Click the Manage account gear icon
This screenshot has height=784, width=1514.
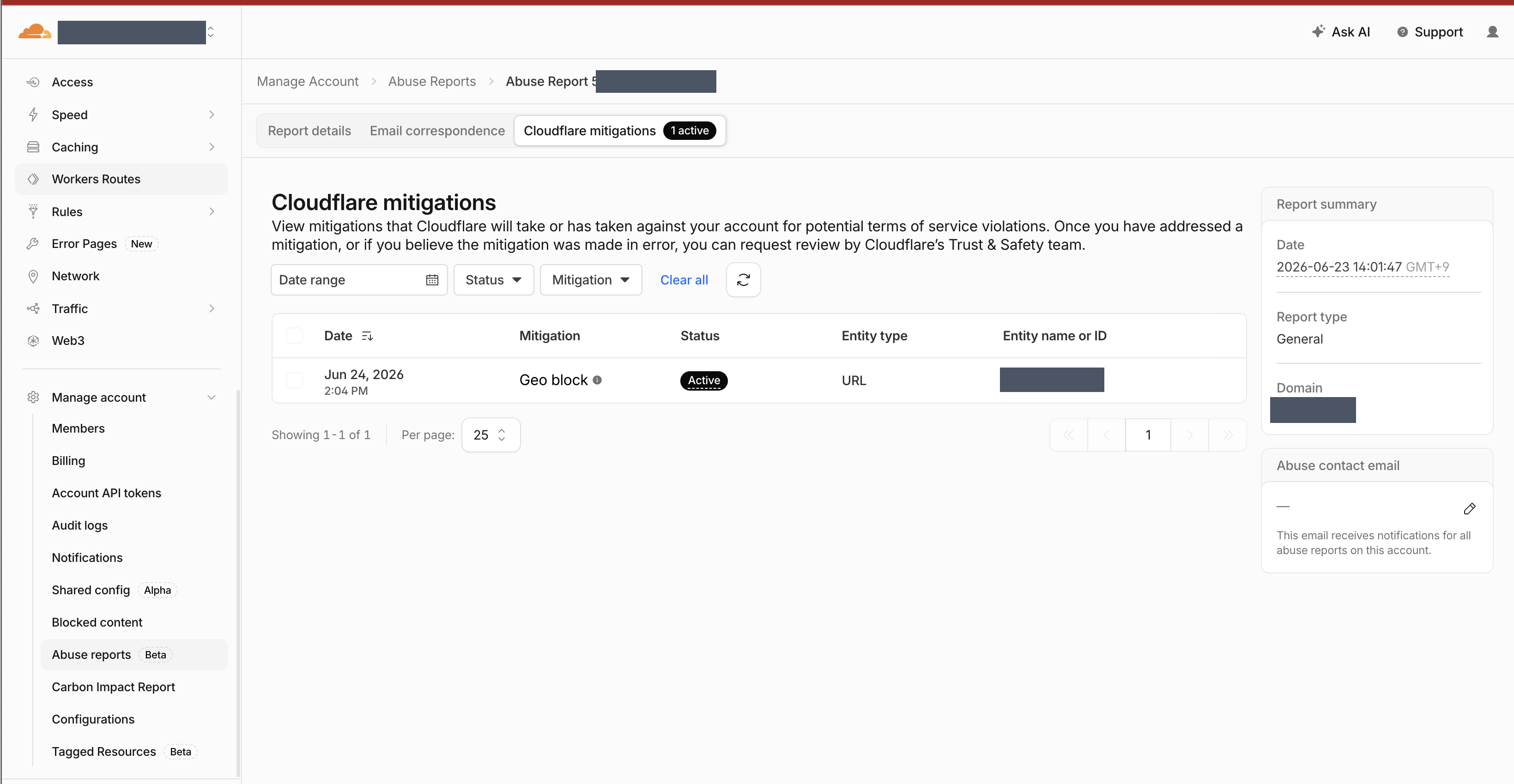tap(34, 397)
